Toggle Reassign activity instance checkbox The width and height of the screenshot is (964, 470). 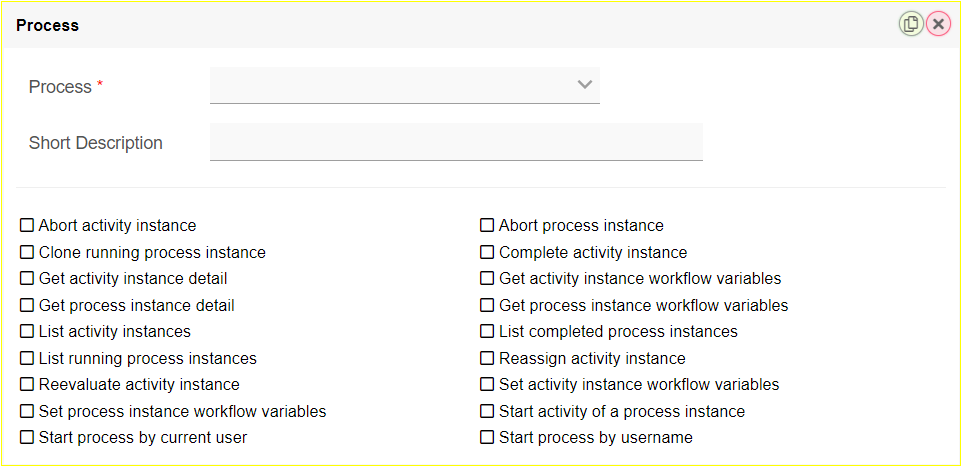pos(487,359)
